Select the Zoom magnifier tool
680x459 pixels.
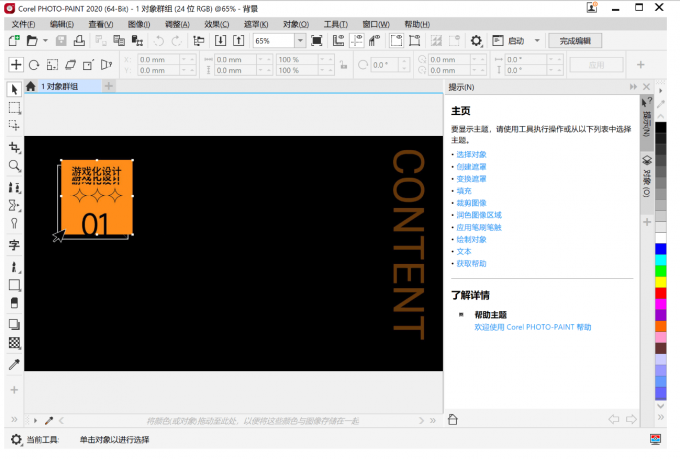point(14,166)
